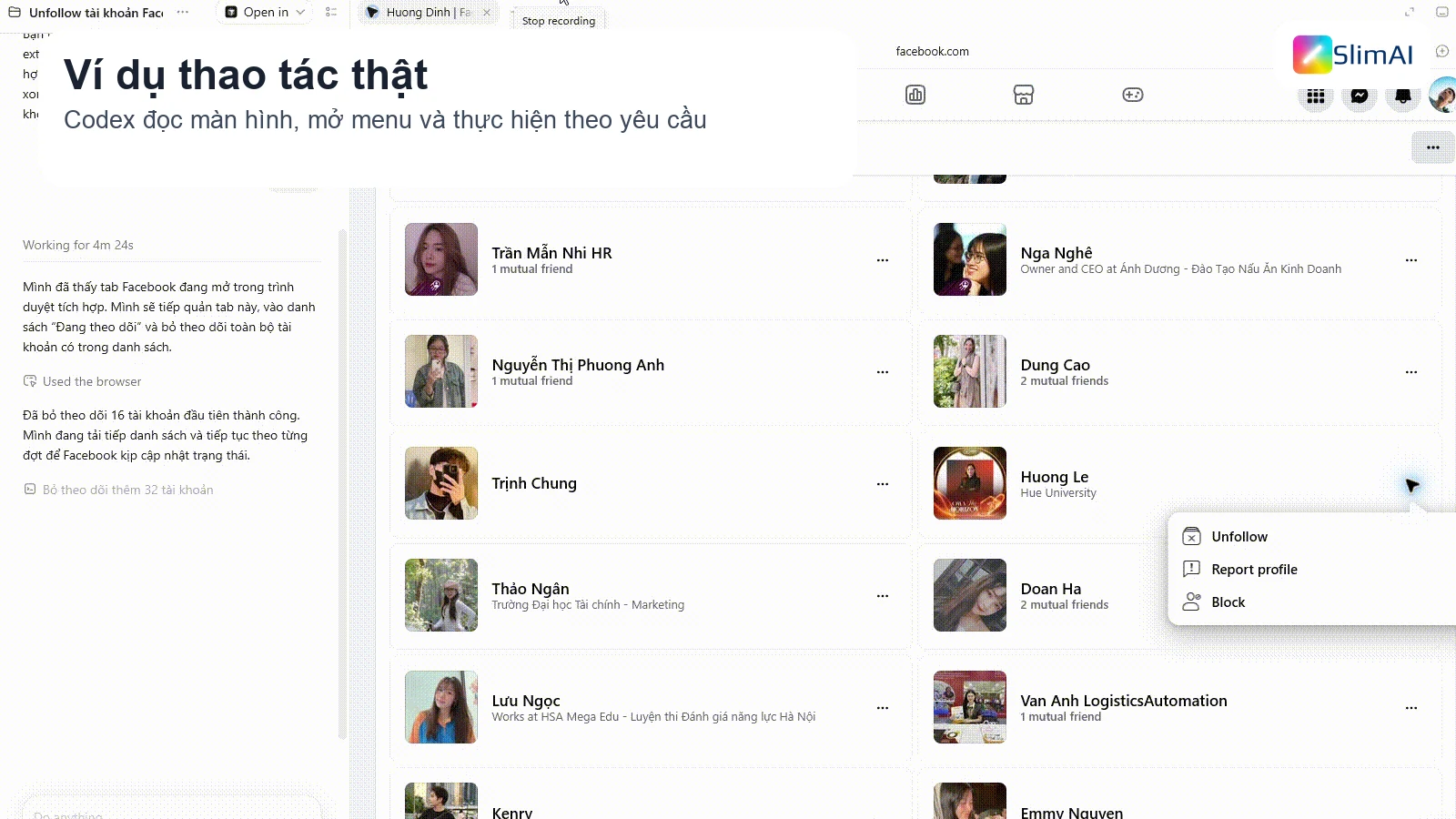Open options for Dung Cao

[x=1411, y=372]
